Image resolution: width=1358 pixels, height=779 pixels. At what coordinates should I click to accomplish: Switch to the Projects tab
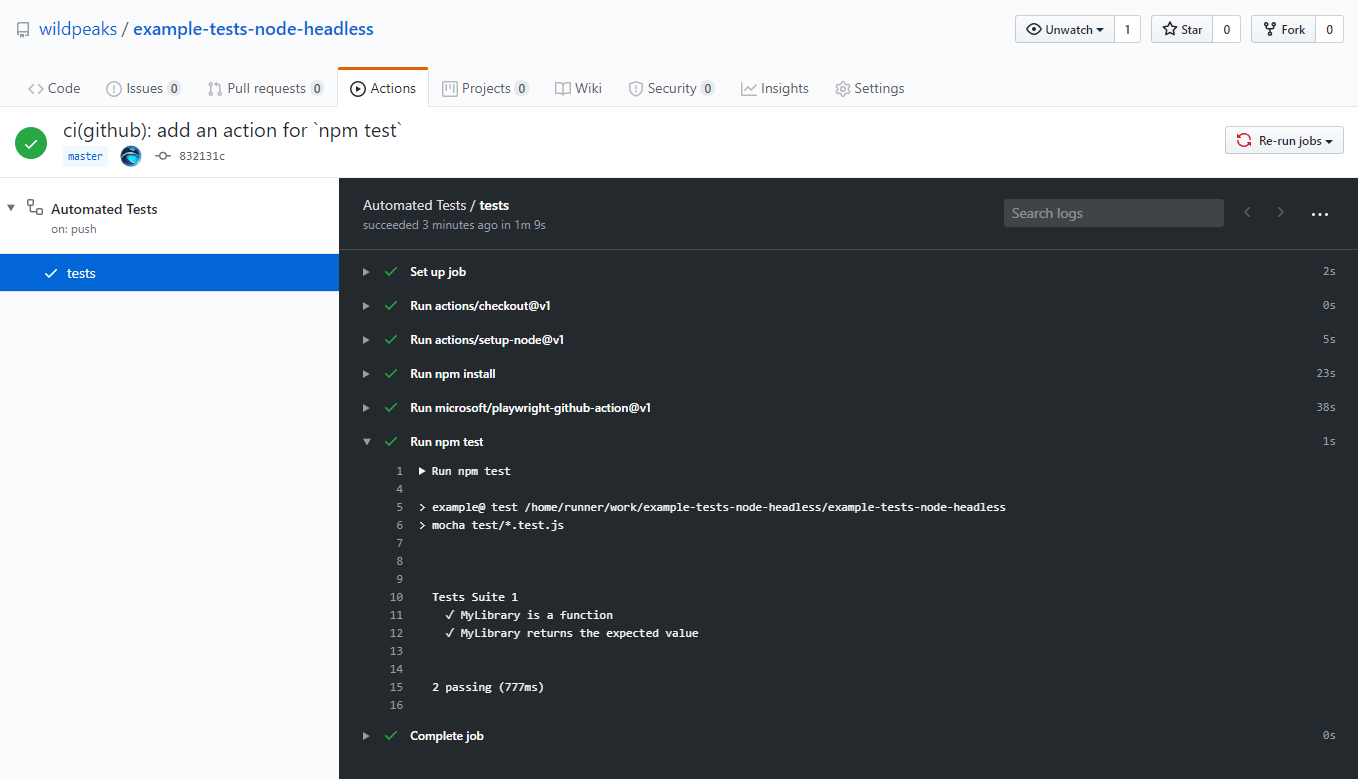[485, 88]
